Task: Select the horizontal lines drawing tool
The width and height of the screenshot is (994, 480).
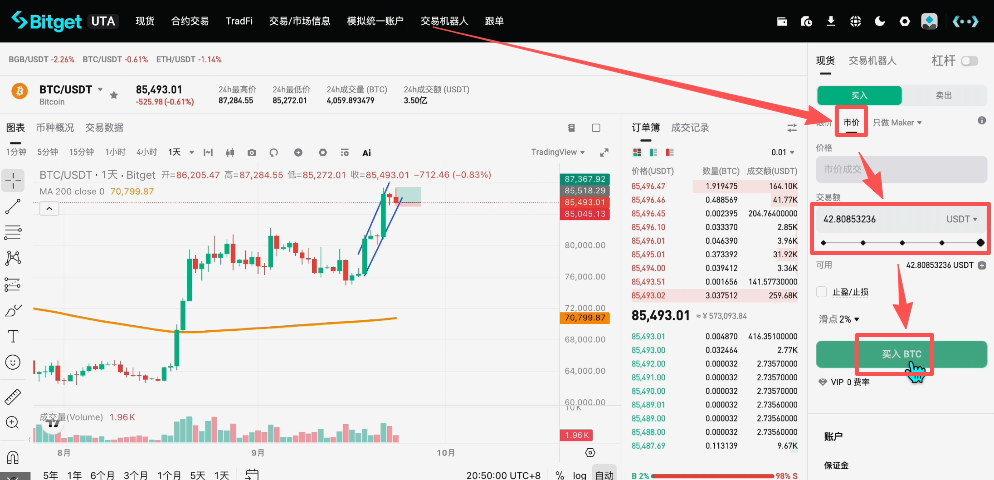Action: click(13, 232)
